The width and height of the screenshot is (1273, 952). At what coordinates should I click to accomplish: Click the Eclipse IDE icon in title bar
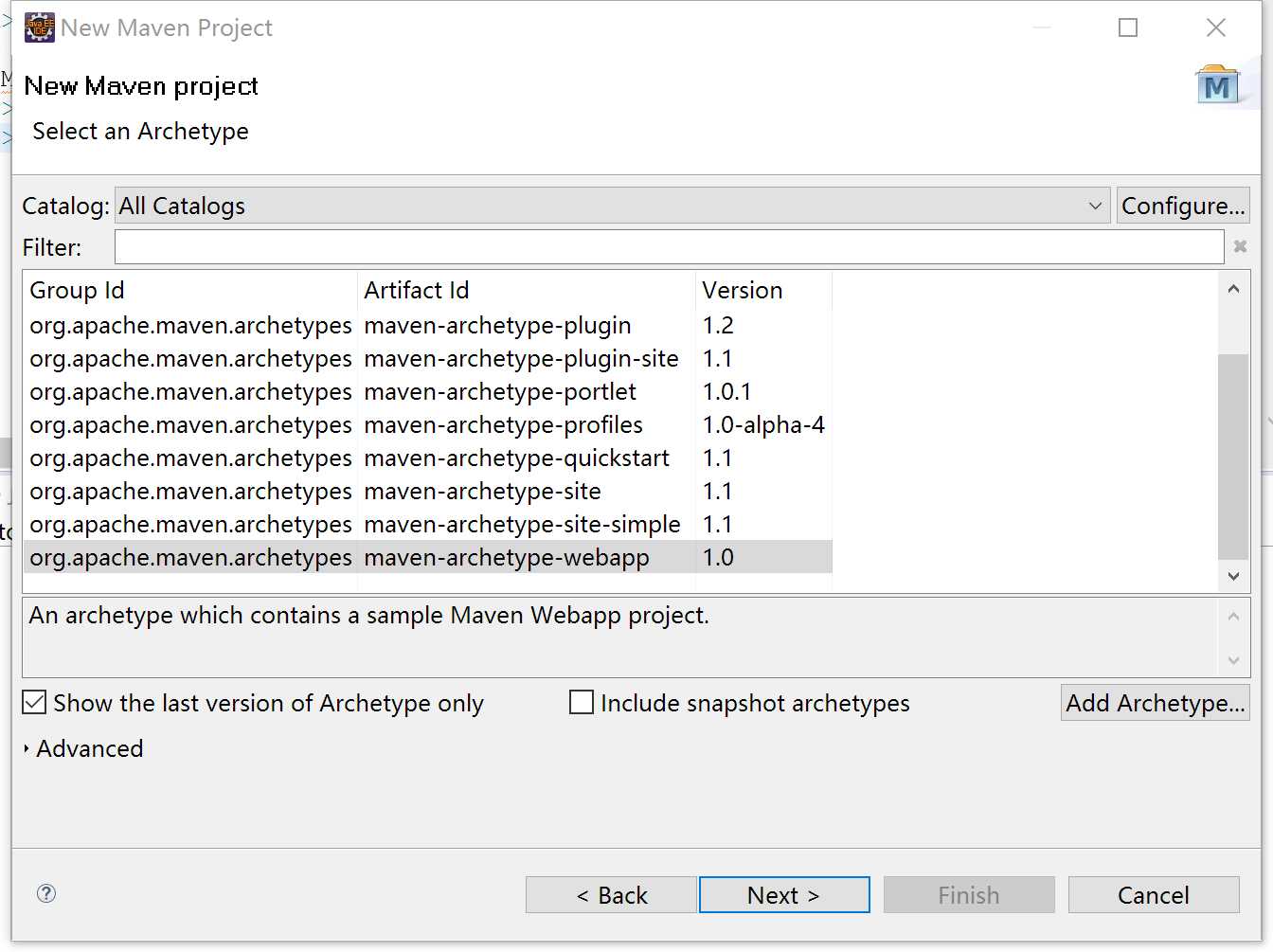[39, 27]
